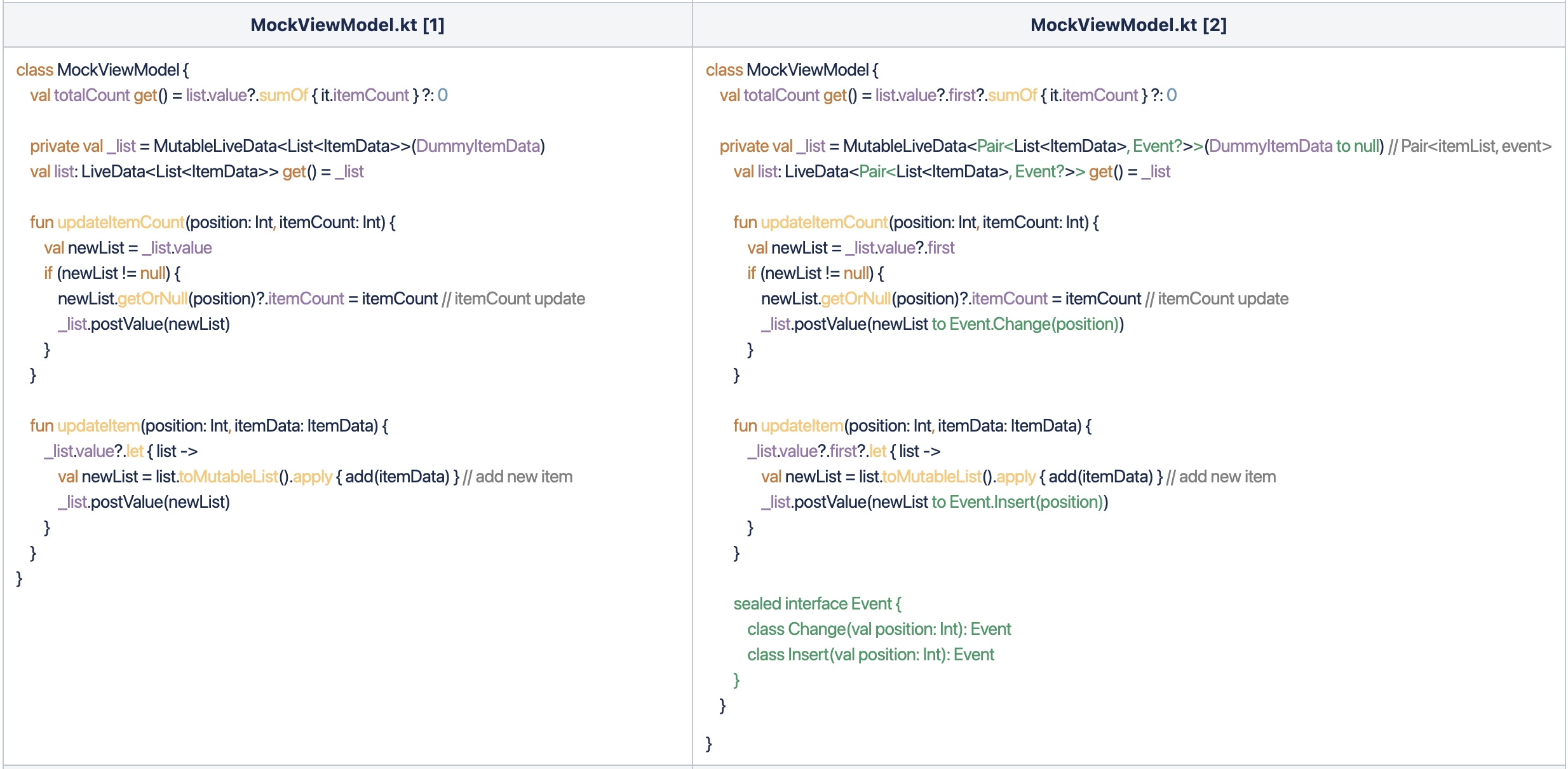Click the '// Pair<itemList, event>' comment
This screenshot has width=1568, height=769.
pos(1470,146)
